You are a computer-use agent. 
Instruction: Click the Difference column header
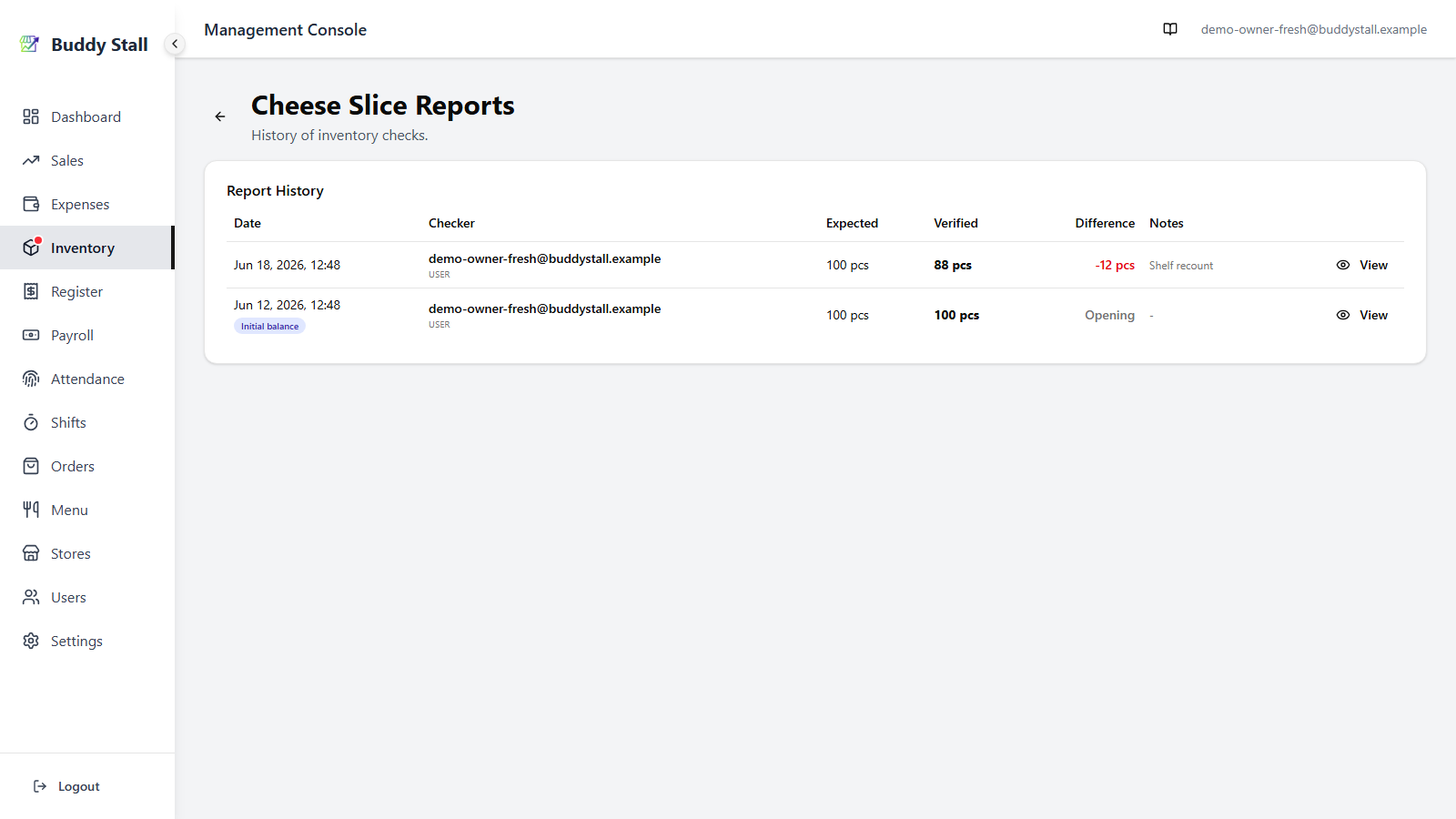(1105, 223)
